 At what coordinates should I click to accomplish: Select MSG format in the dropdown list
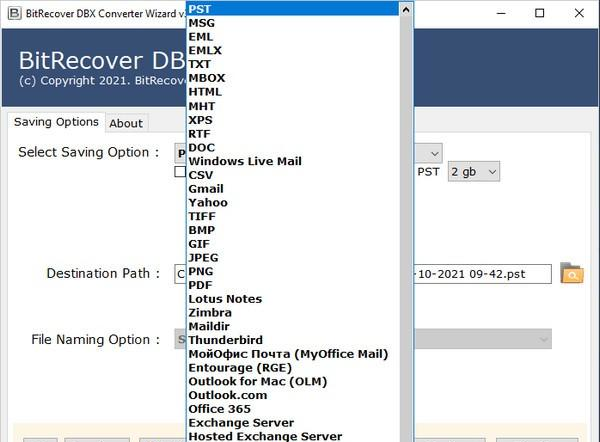[x=293, y=23]
